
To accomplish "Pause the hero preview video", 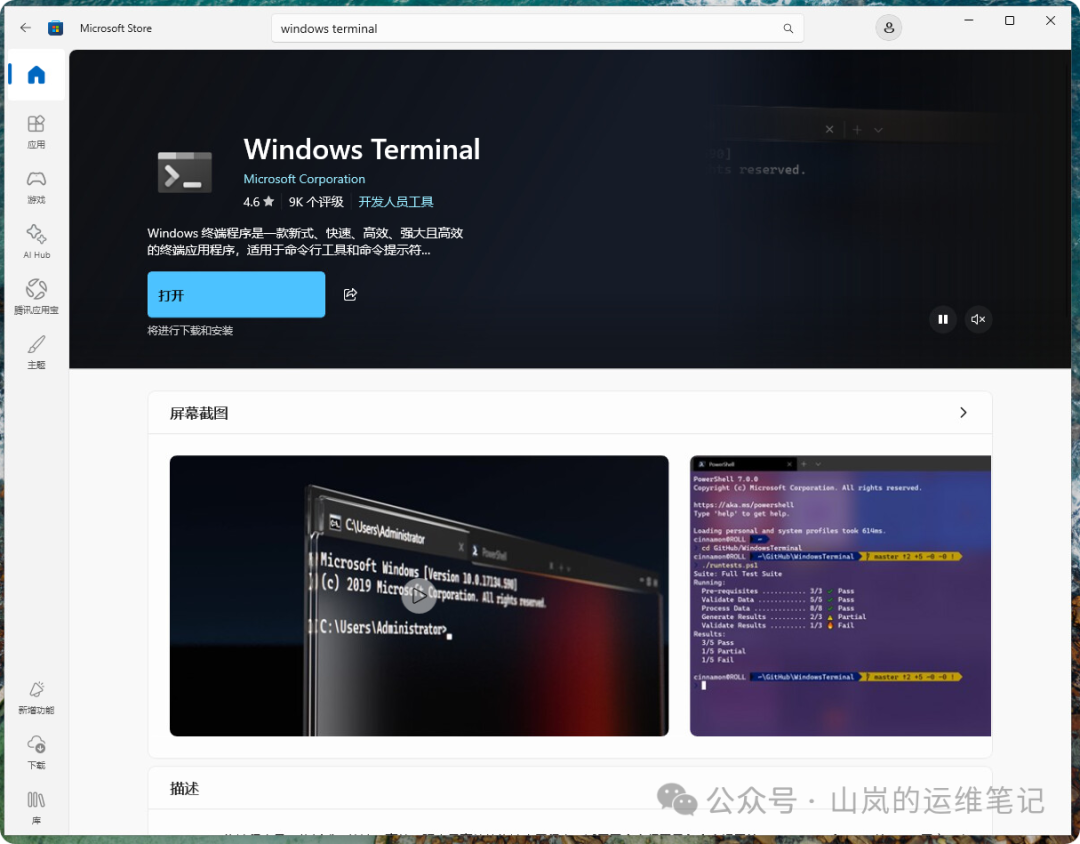I will (x=943, y=319).
